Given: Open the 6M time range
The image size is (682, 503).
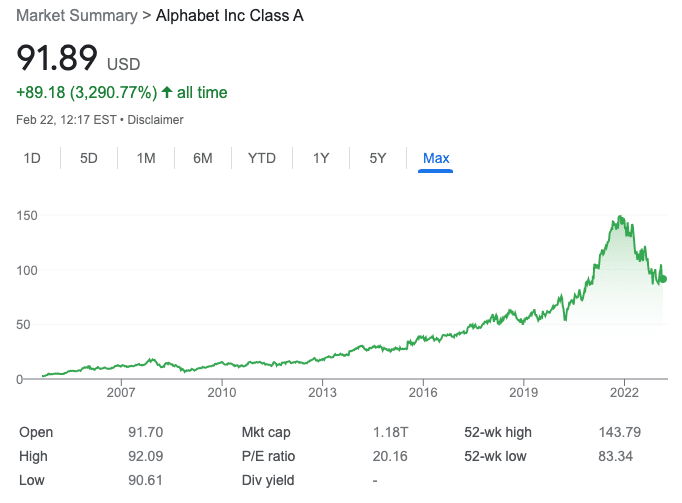Looking at the screenshot, I should (x=203, y=158).
